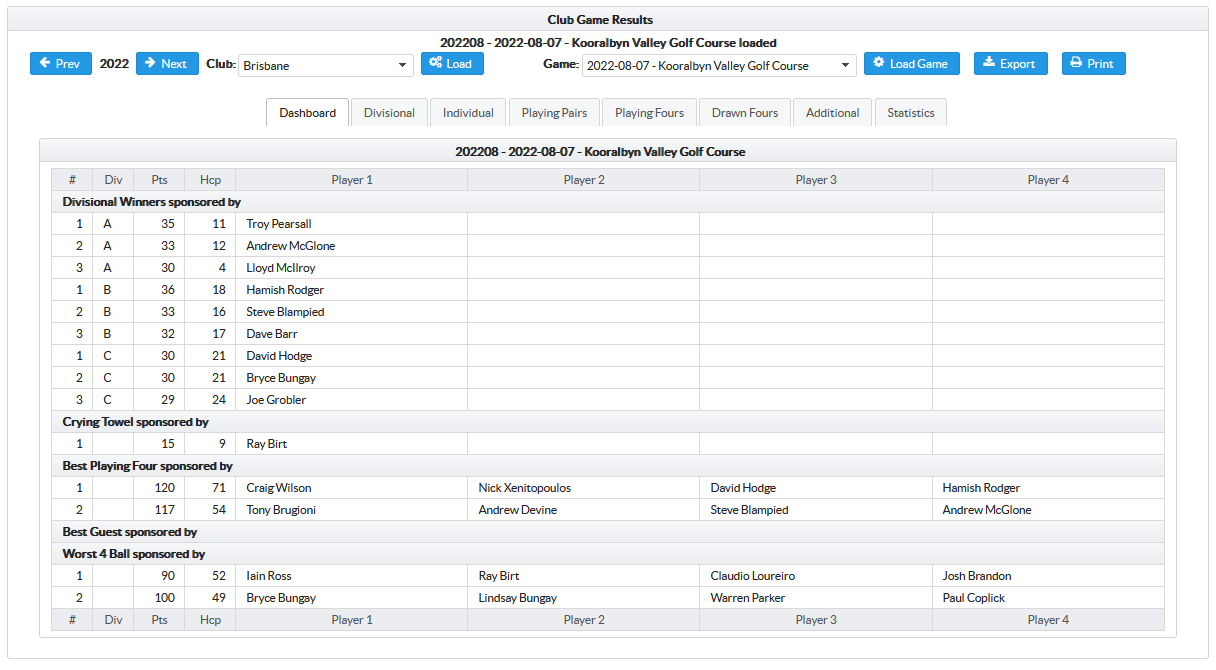
Task: Export the game results
Action: (1010, 64)
